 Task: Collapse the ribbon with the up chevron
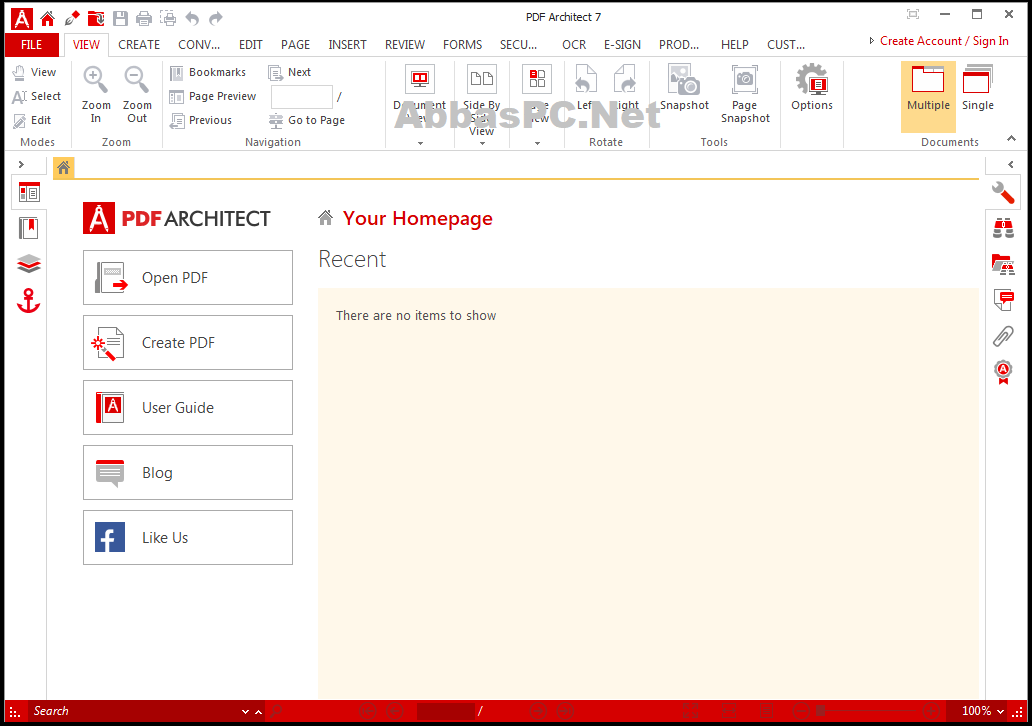pos(1012,138)
